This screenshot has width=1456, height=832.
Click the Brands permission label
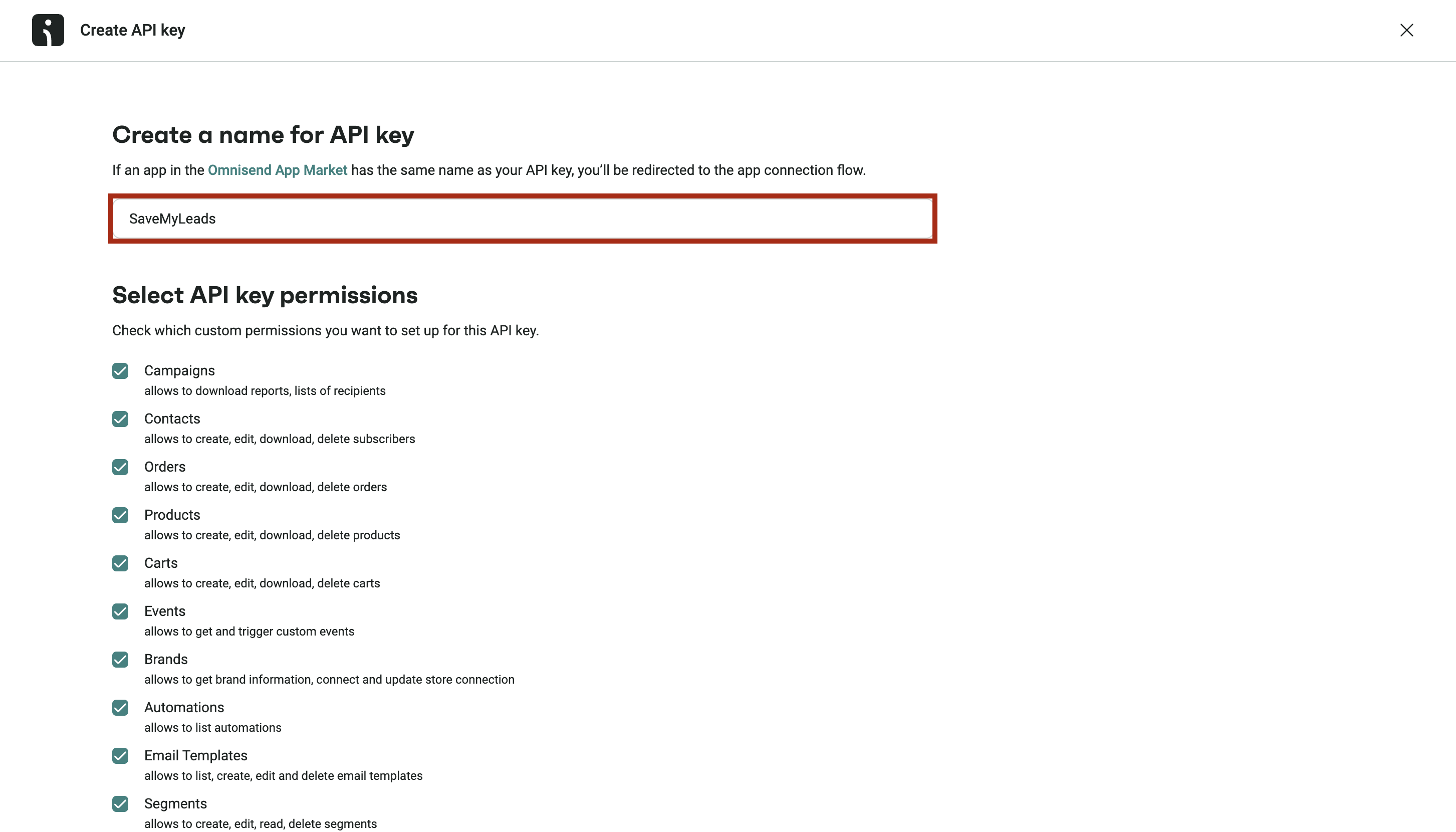coord(166,660)
